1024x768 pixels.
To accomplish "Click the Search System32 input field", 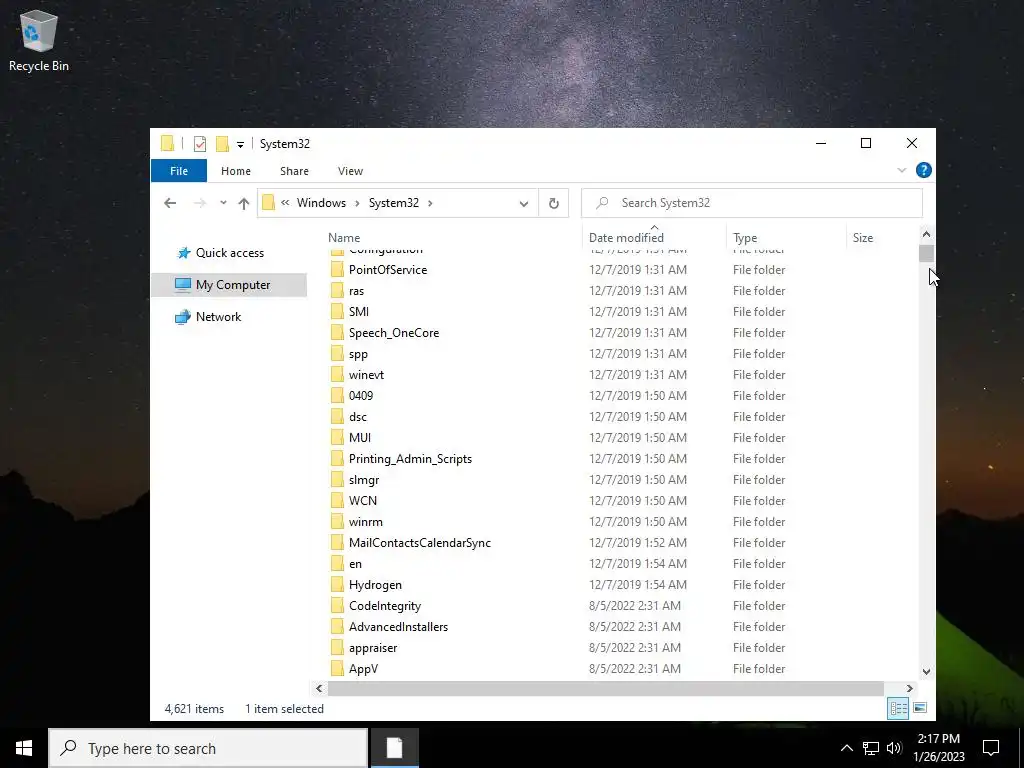I will 752,203.
